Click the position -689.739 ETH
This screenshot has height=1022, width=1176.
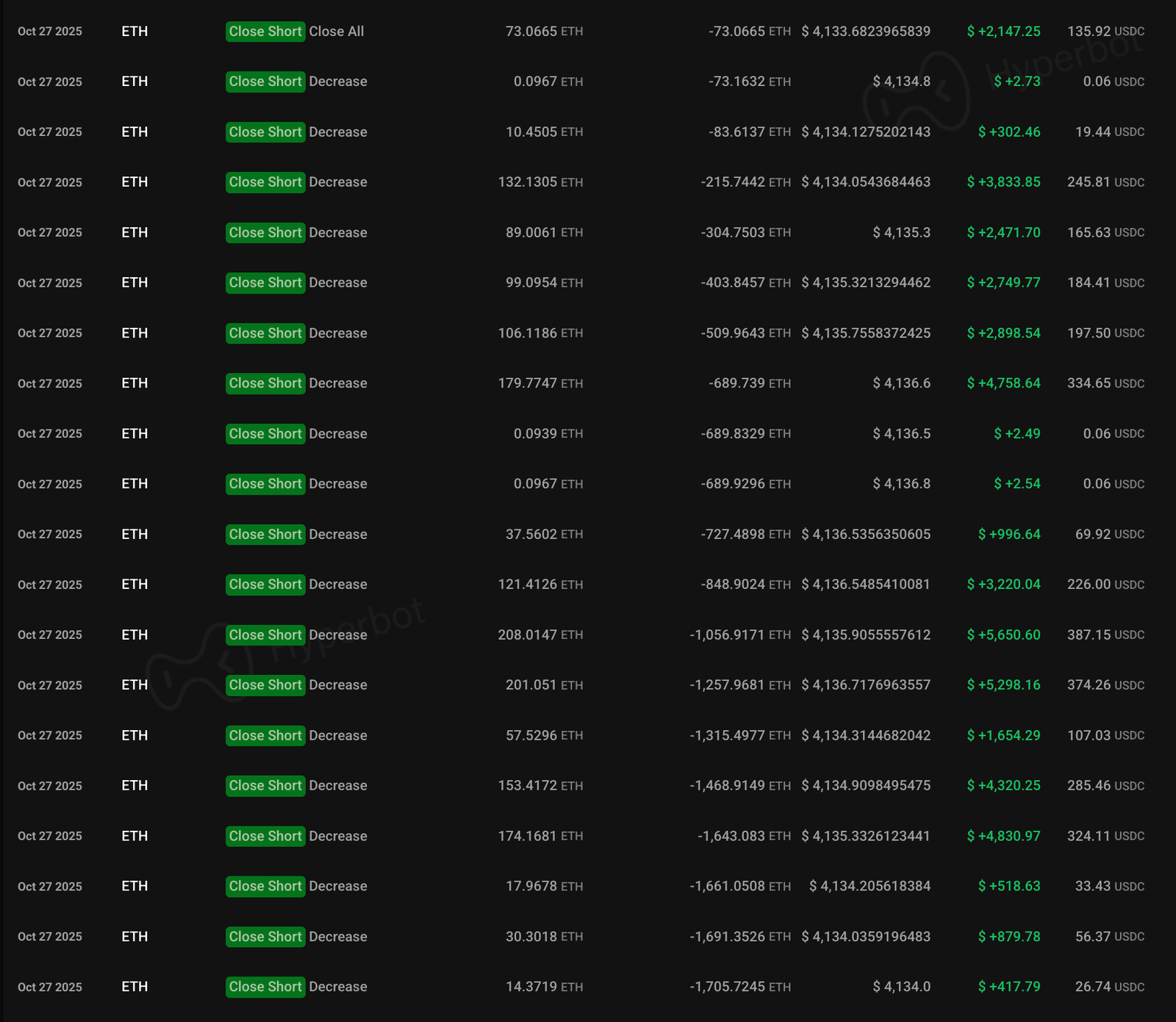[x=750, y=384]
